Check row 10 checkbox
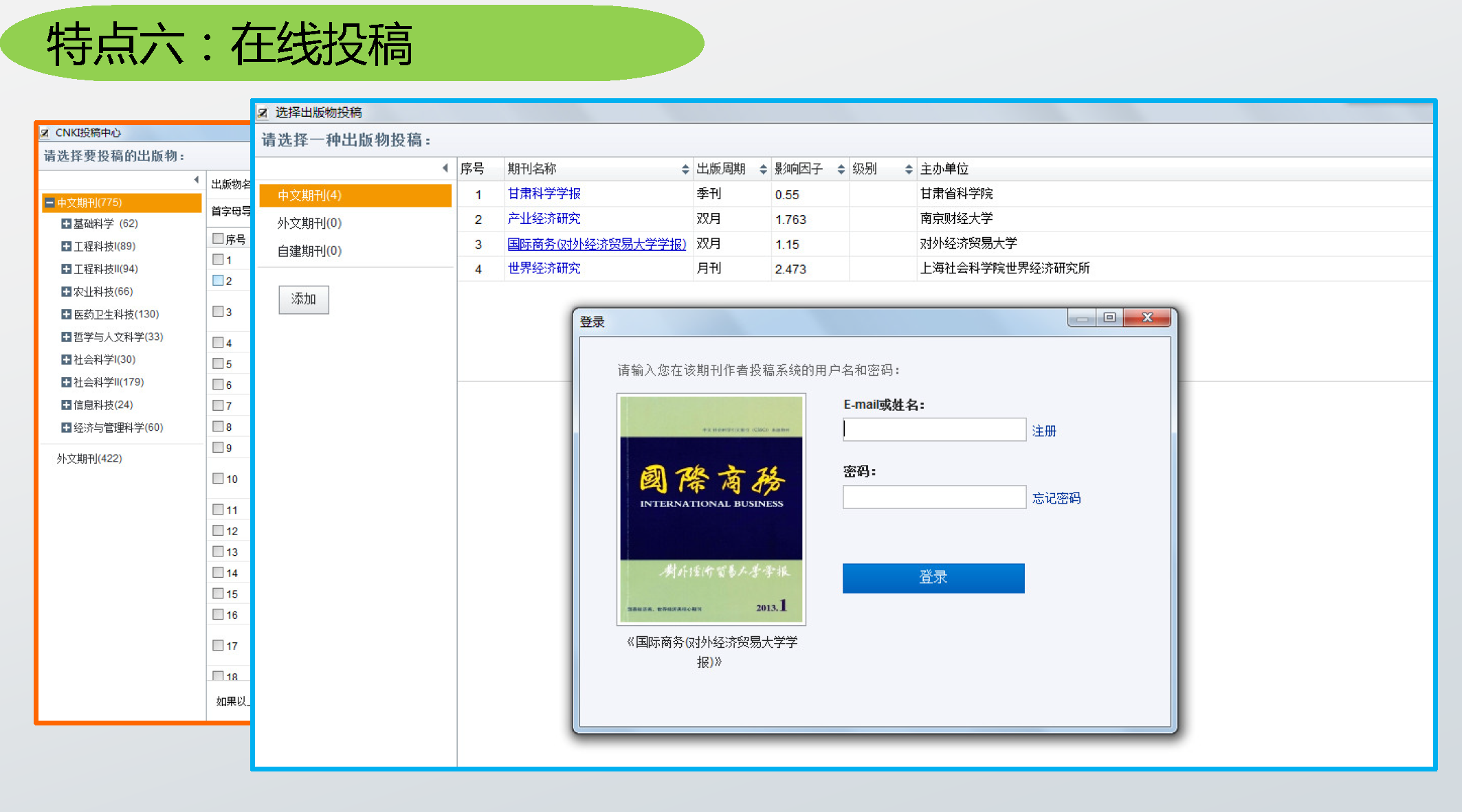Image resolution: width=1462 pixels, height=812 pixels. 218,478
